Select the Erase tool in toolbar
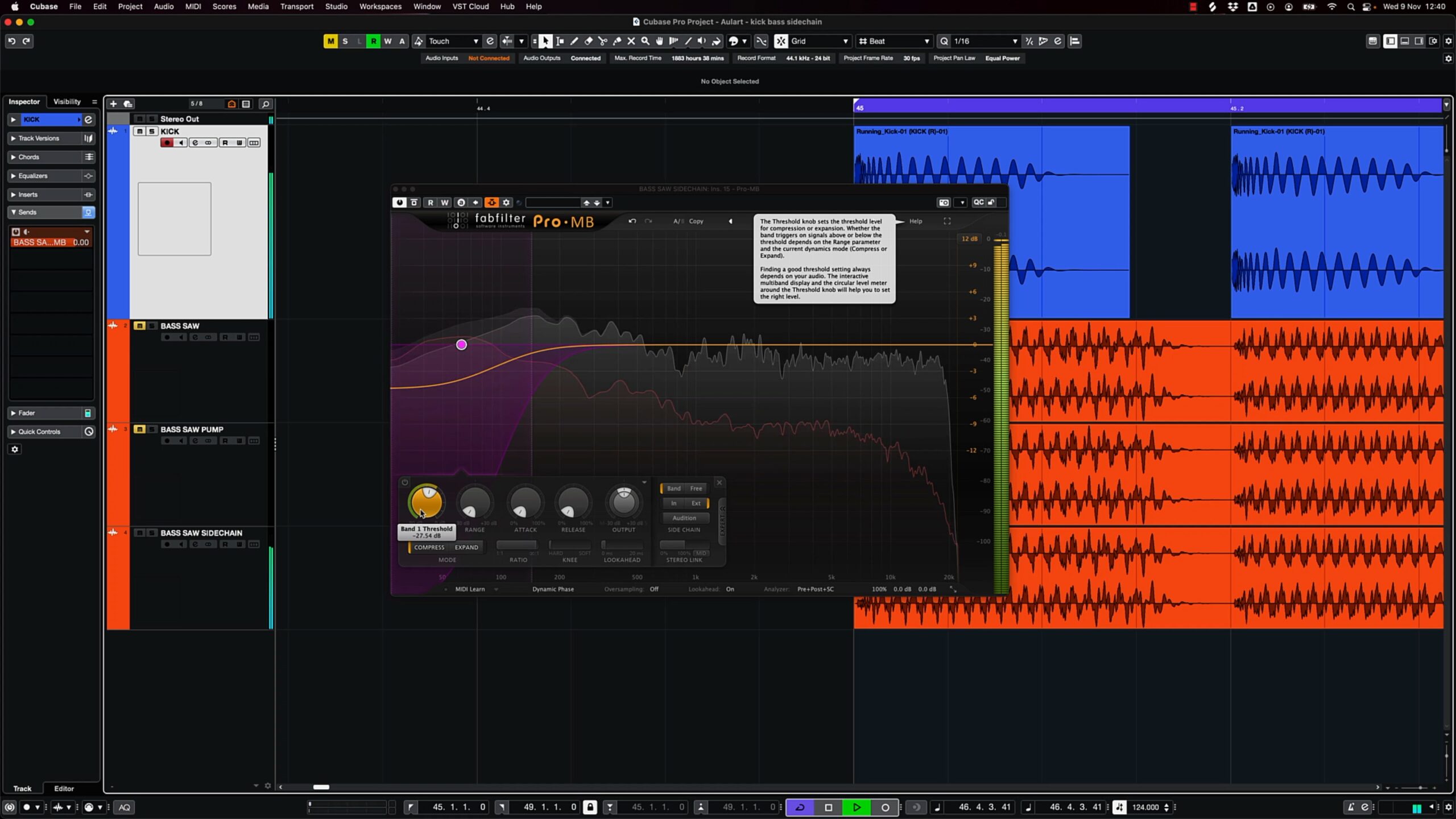The width and height of the screenshot is (1456, 819). click(x=589, y=41)
